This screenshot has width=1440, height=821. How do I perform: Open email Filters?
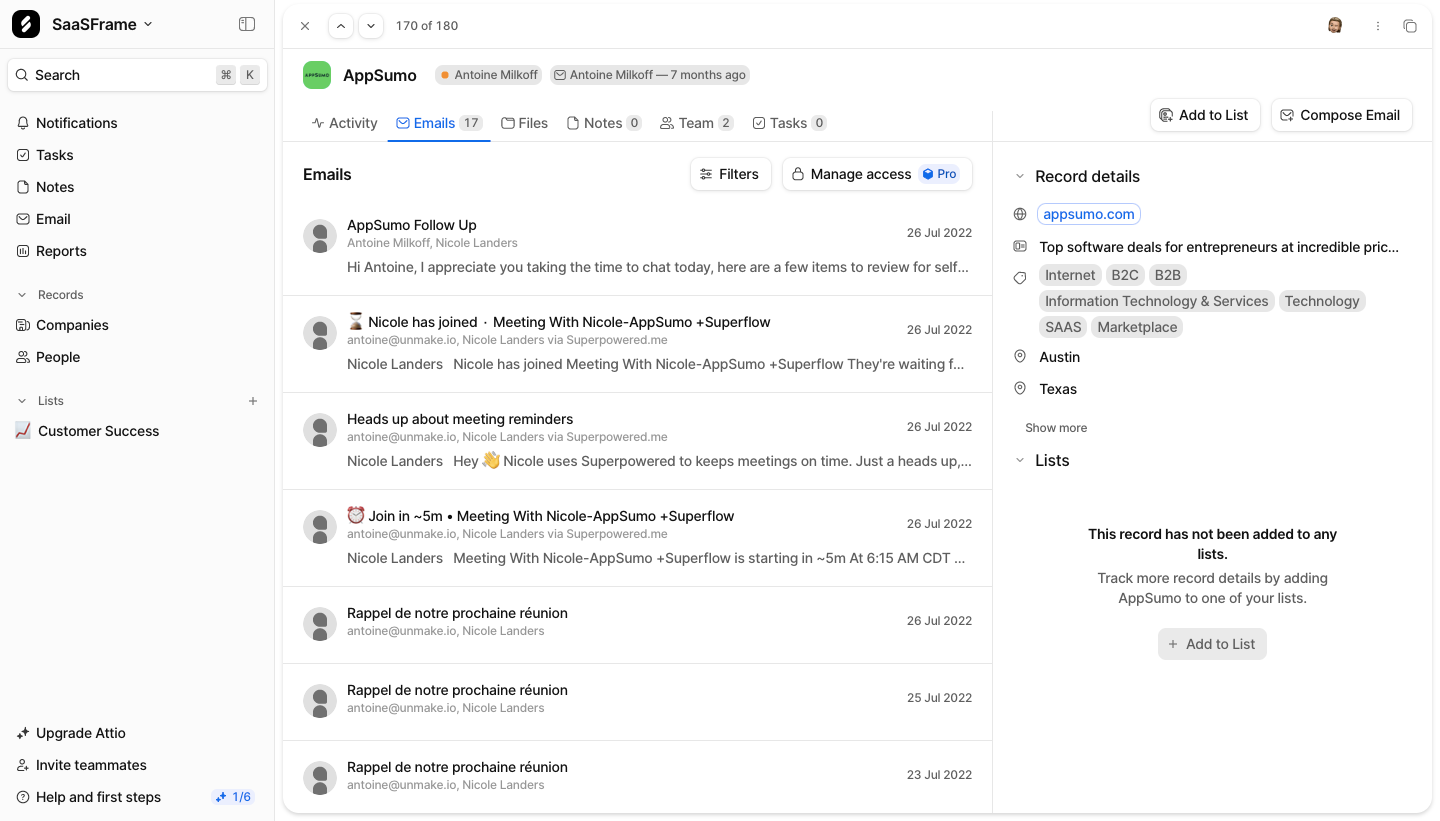coord(731,174)
